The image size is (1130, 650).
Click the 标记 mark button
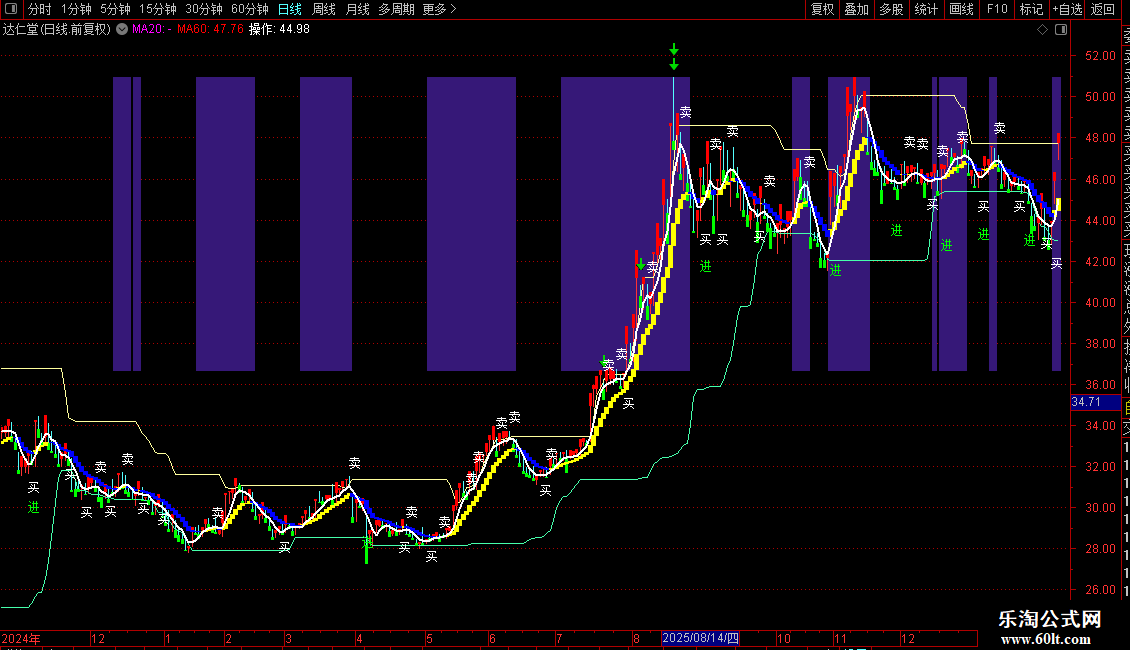click(x=1031, y=9)
